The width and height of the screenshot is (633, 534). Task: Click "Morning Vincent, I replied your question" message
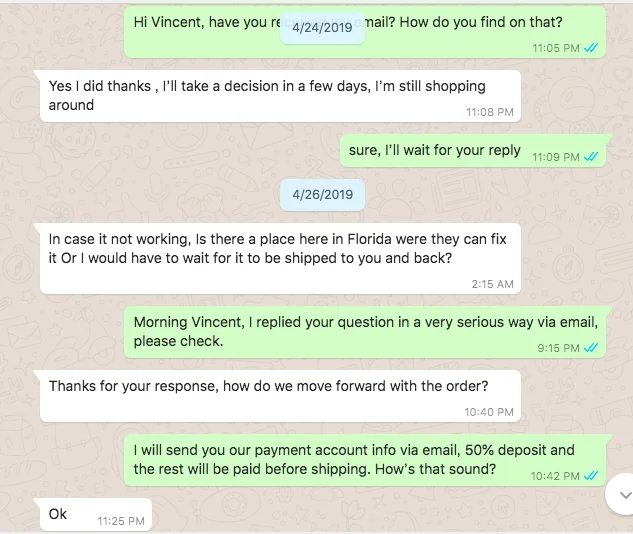pyautogui.click(x=365, y=332)
